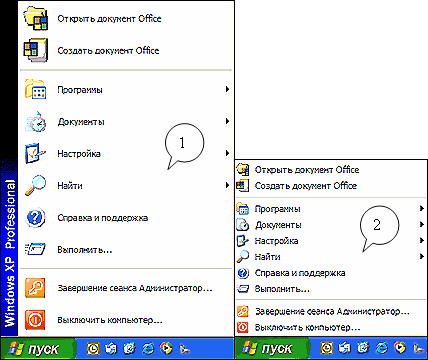The height and width of the screenshot is (360, 428).
Task: Expand Настройка submenu arrow in small-icon menu
Action: pyautogui.click(x=422, y=240)
